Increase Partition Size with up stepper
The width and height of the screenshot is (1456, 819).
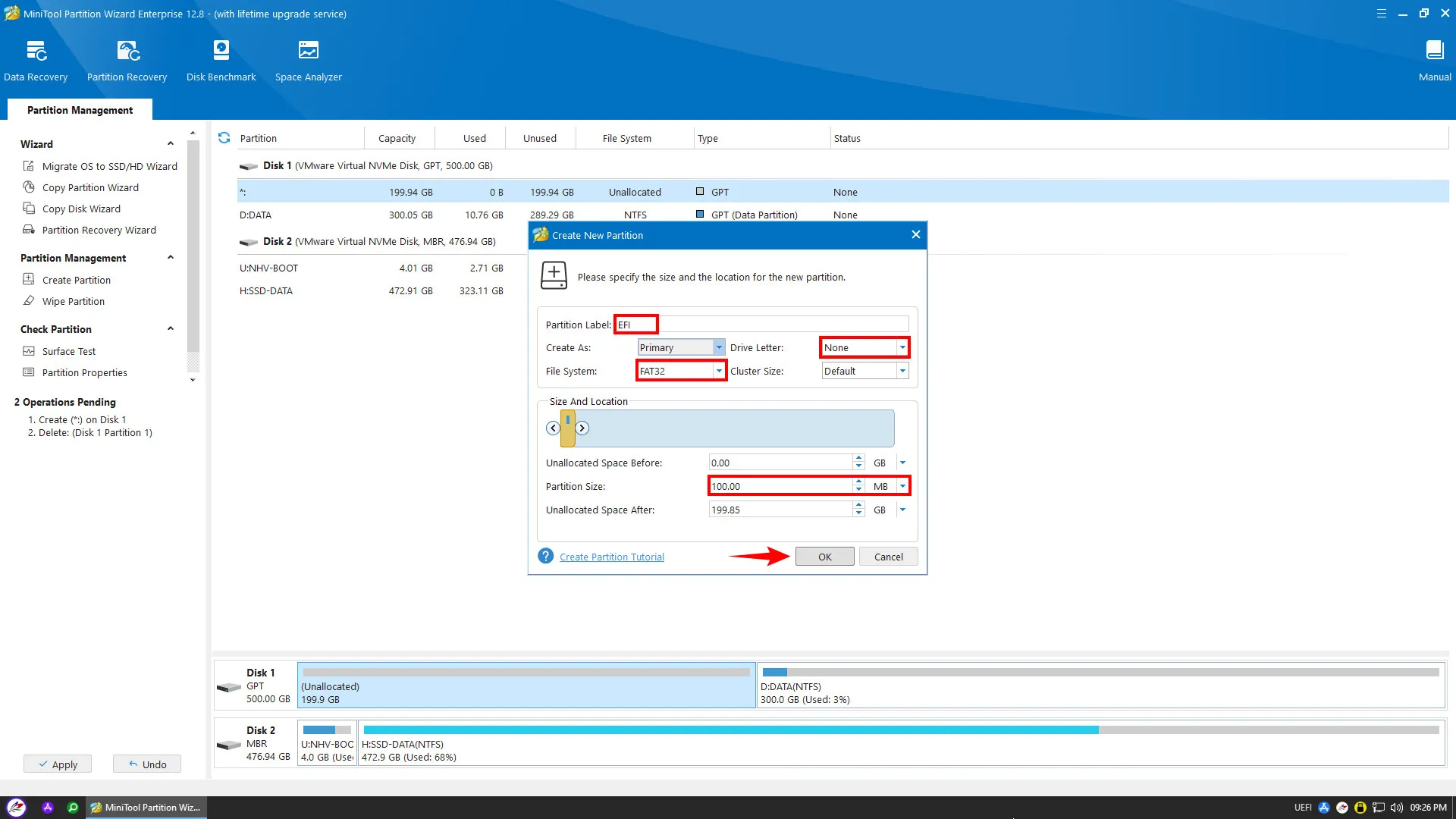[x=858, y=482]
